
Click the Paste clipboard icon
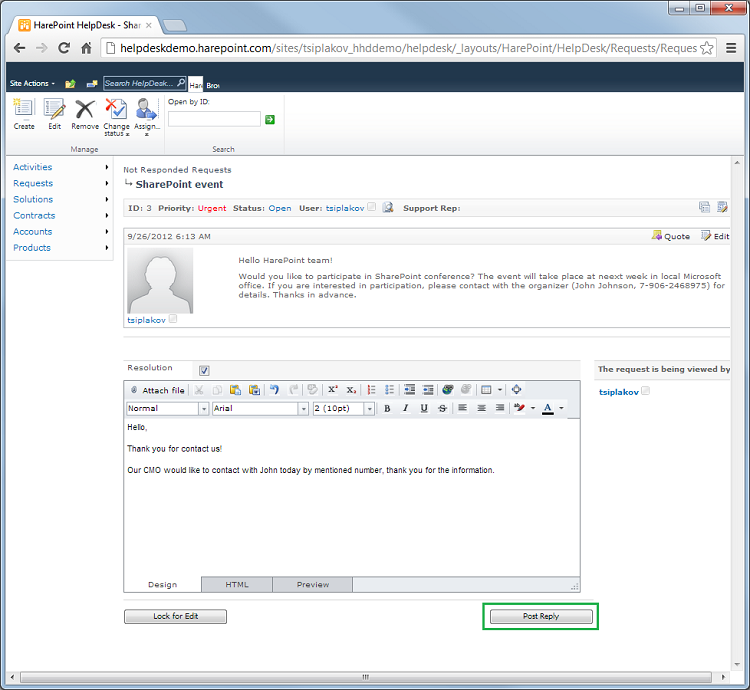coord(235,390)
